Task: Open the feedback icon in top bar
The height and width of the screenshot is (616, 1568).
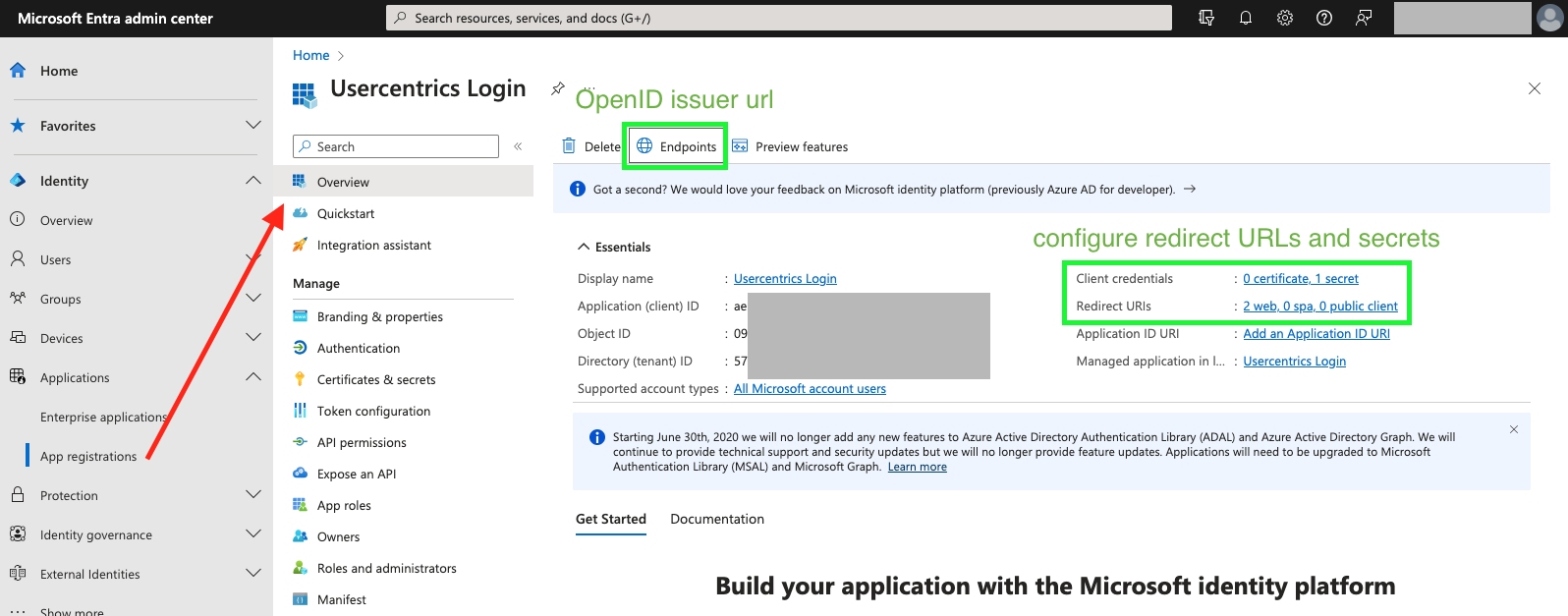Action: pyautogui.click(x=1364, y=18)
